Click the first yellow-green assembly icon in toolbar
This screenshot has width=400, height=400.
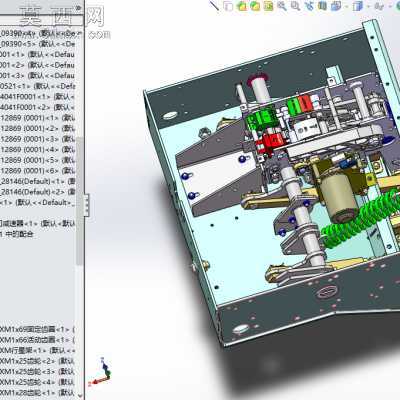click(x=242, y=6)
